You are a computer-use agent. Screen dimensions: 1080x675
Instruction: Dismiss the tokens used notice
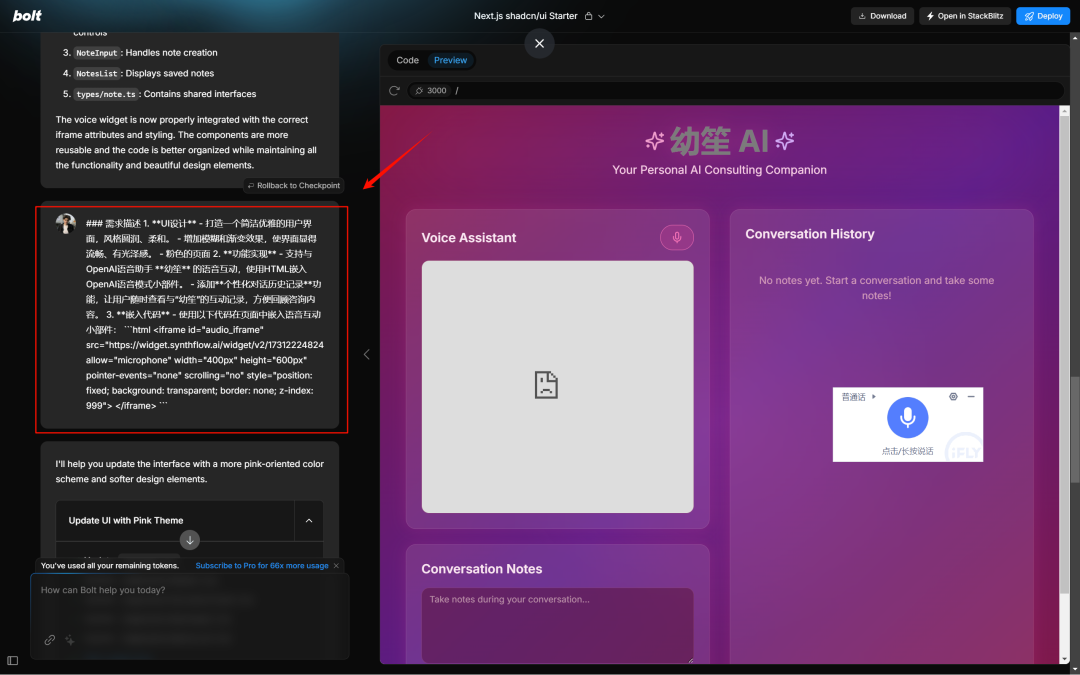pos(336,565)
